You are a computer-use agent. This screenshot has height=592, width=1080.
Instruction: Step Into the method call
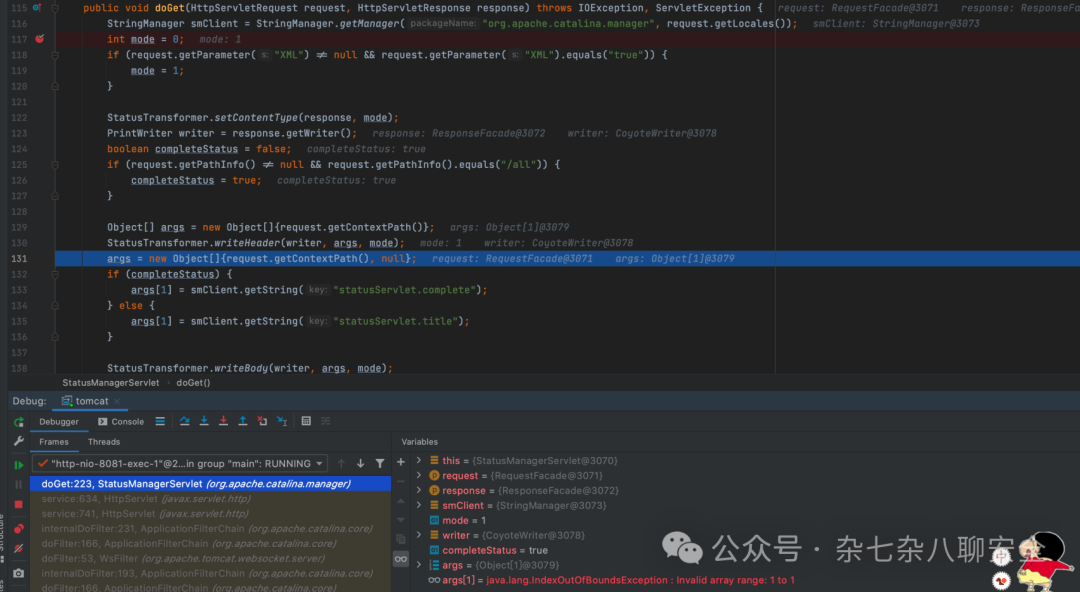coord(204,421)
